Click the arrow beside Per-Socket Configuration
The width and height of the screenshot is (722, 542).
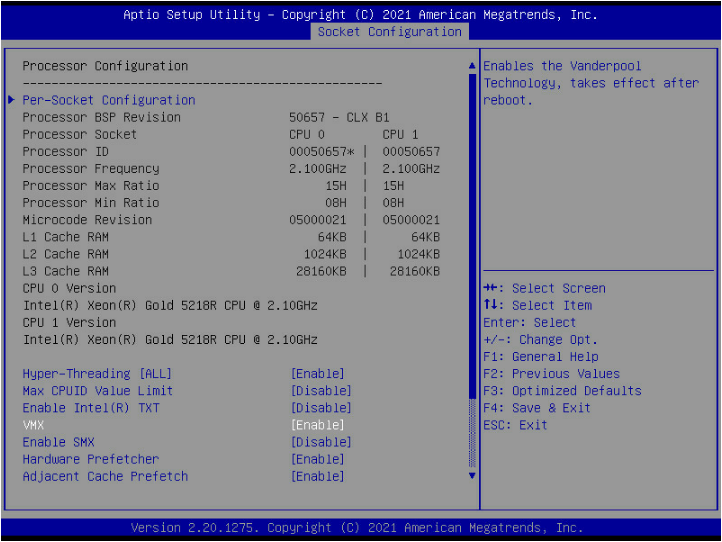(12, 100)
